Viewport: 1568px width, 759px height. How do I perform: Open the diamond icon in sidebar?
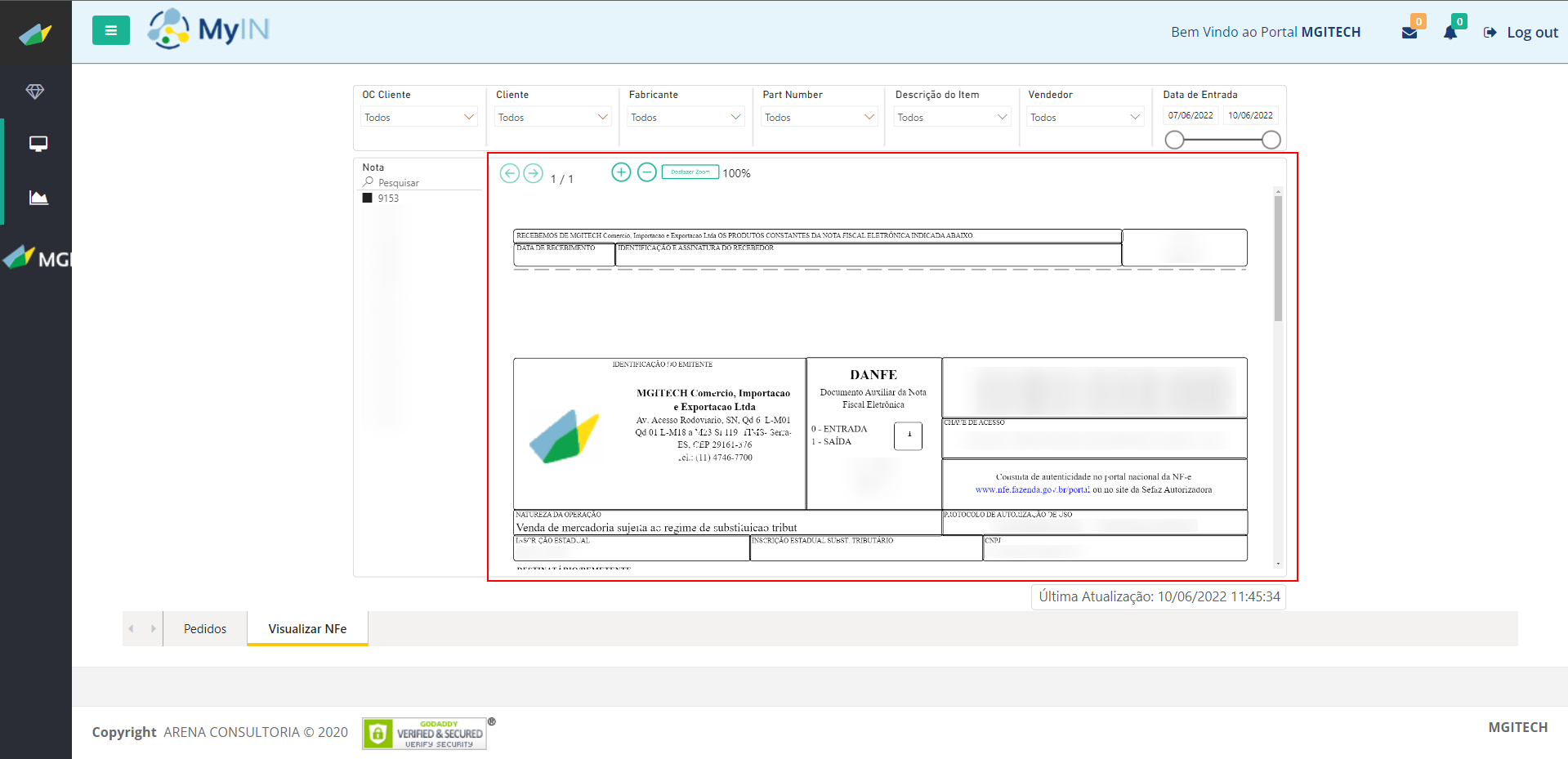35,92
